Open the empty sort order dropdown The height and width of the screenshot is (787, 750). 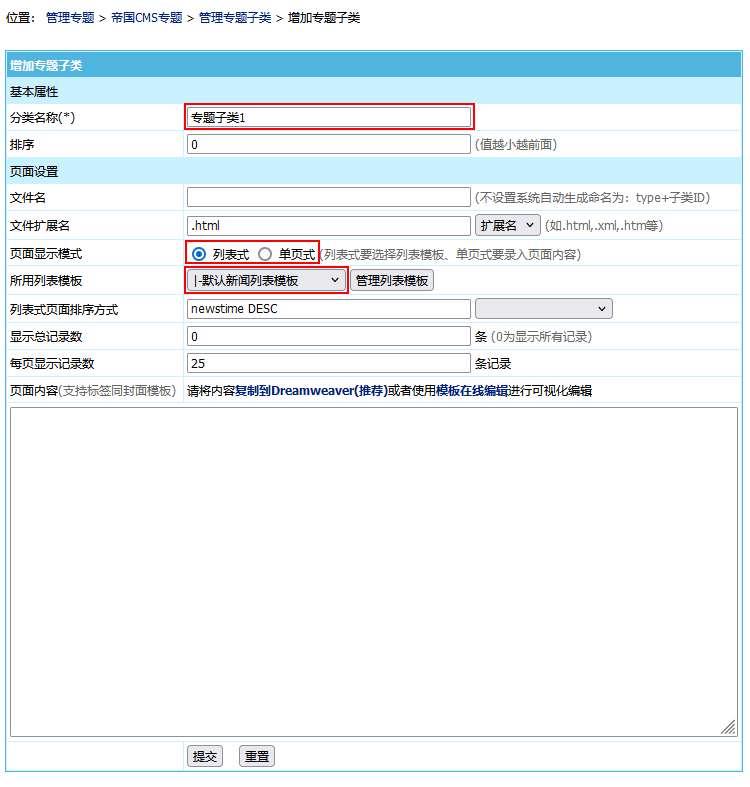coord(543,309)
